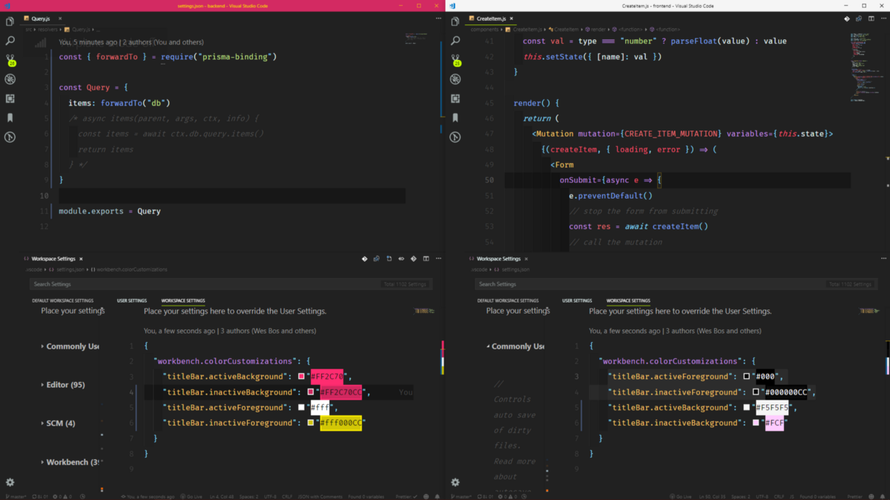The height and width of the screenshot is (500, 890).
Task: Open Source Control in backend window activity bar
Action: tap(10, 60)
